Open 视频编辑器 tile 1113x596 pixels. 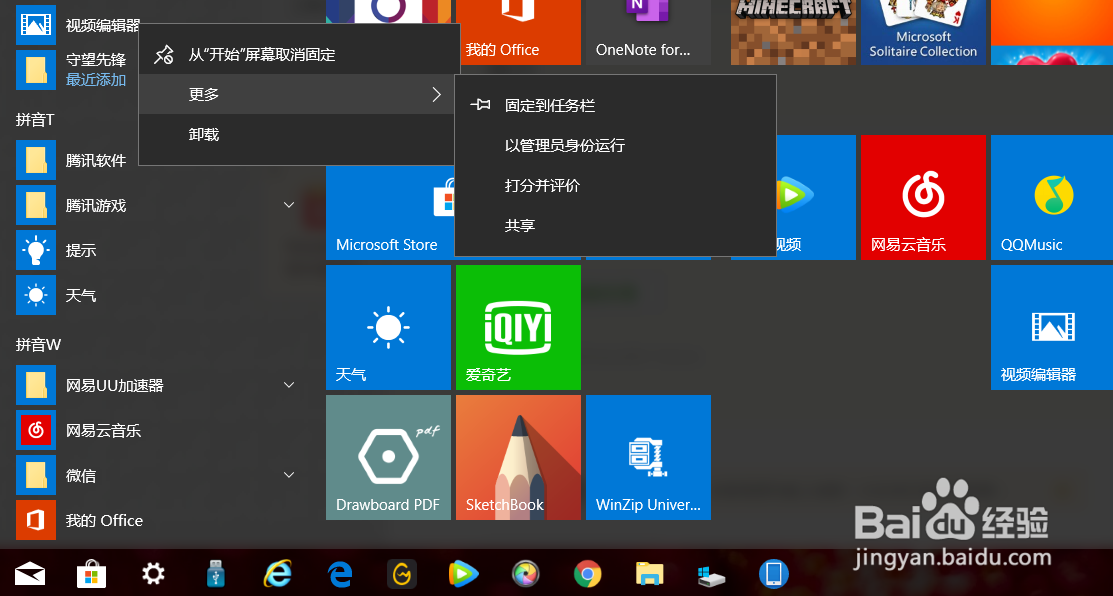[x=1052, y=328]
